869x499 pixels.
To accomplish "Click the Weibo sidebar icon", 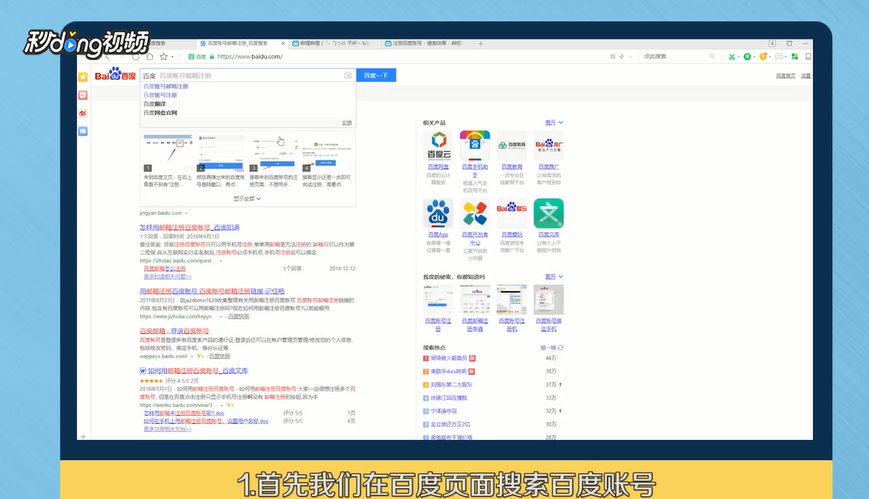I will pos(83,113).
